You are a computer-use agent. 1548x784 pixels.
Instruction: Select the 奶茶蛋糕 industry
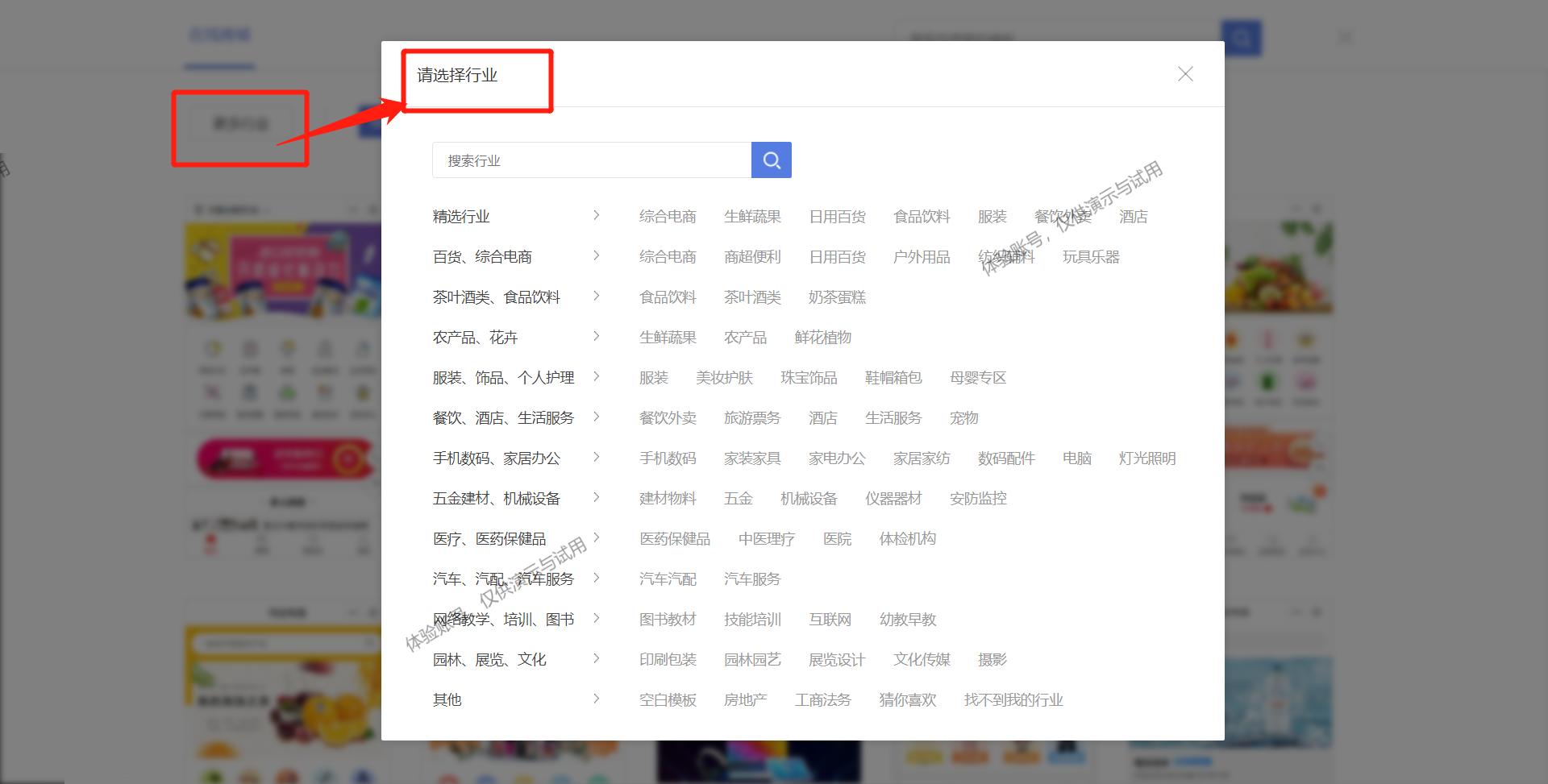[837, 297]
